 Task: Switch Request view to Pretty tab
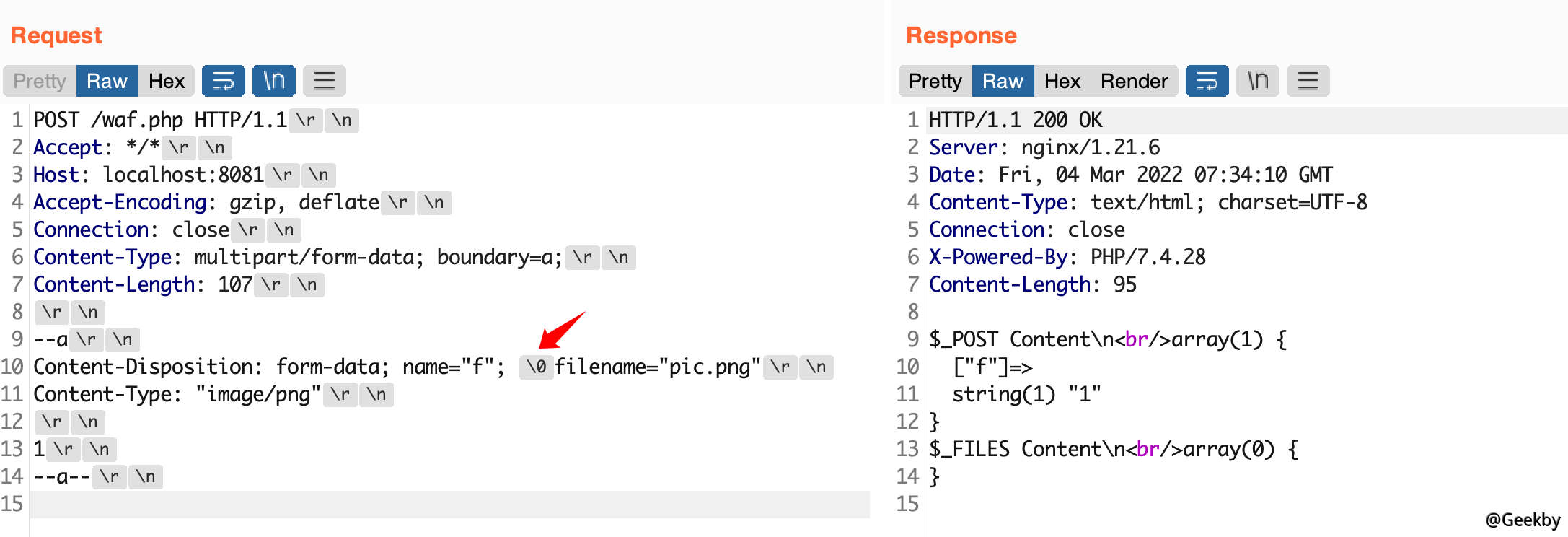pos(40,81)
